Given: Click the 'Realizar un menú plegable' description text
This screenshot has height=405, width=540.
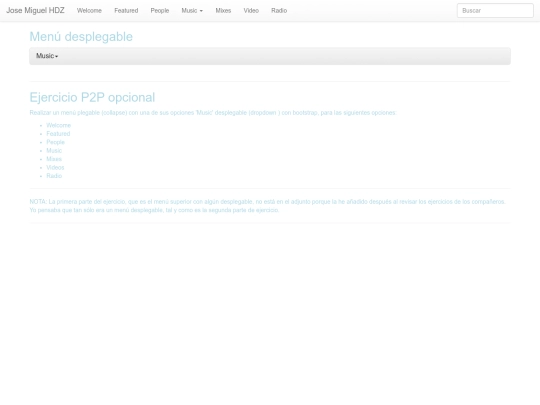Looking at the screenshot, I should click(213, 113).
